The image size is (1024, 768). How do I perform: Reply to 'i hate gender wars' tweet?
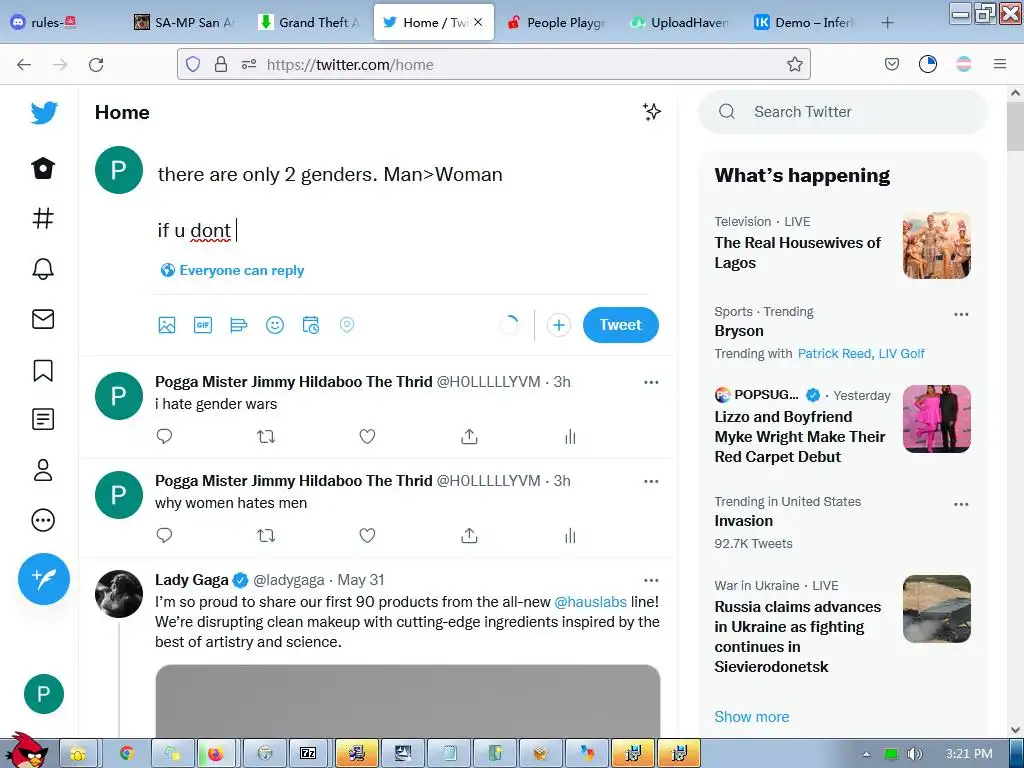[x=165, y=436]
